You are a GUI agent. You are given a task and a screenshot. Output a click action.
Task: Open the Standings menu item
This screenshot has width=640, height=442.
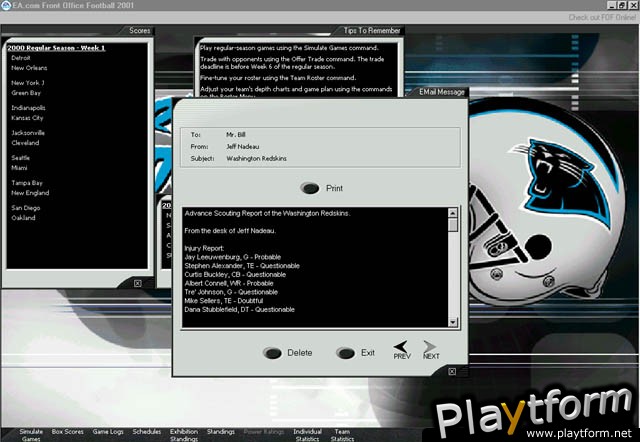point(220,431)
